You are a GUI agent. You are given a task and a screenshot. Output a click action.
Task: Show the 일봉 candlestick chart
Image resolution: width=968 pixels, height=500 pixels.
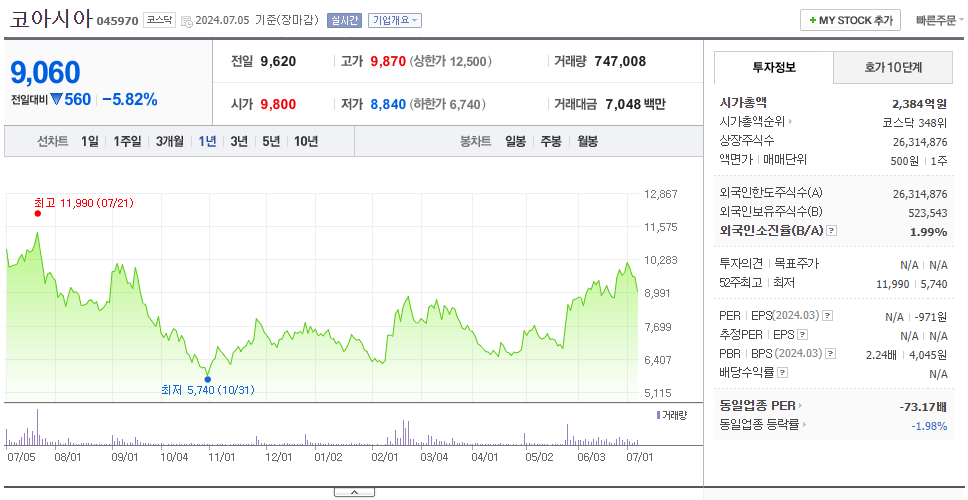(515, 141)
